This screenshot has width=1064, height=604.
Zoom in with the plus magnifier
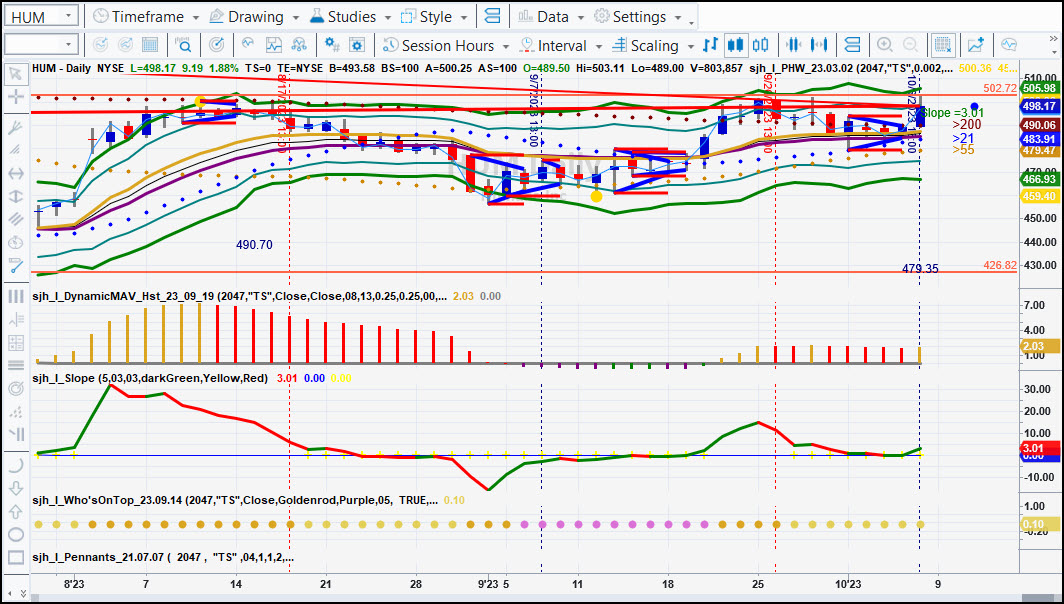[x=884, y=45]
